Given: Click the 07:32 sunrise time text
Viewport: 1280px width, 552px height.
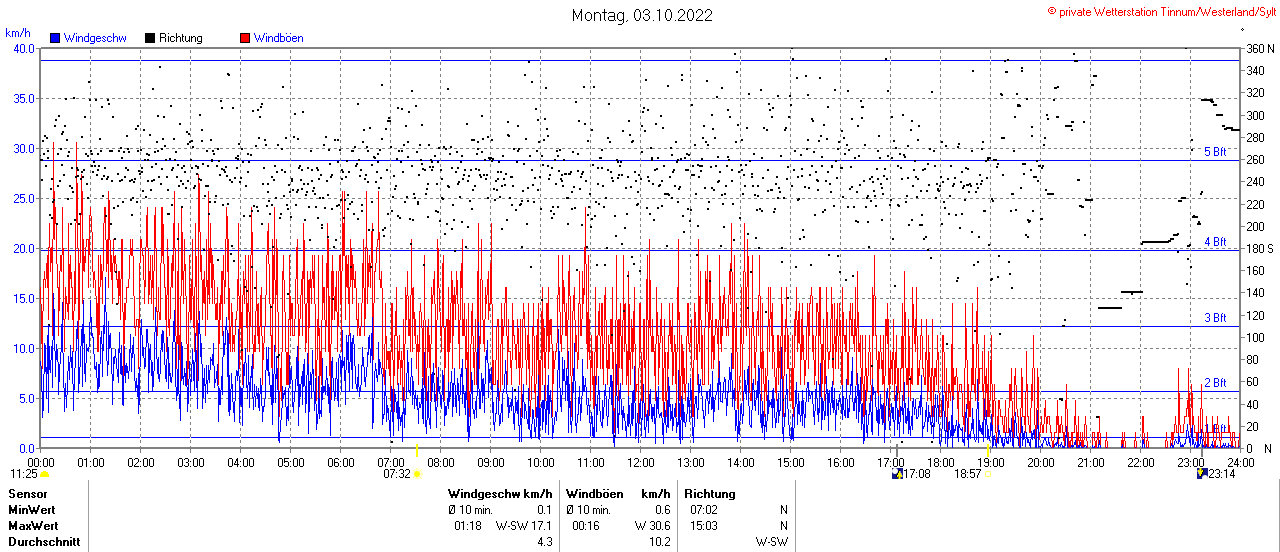Looking at the screenshot, I should point(397,474).
